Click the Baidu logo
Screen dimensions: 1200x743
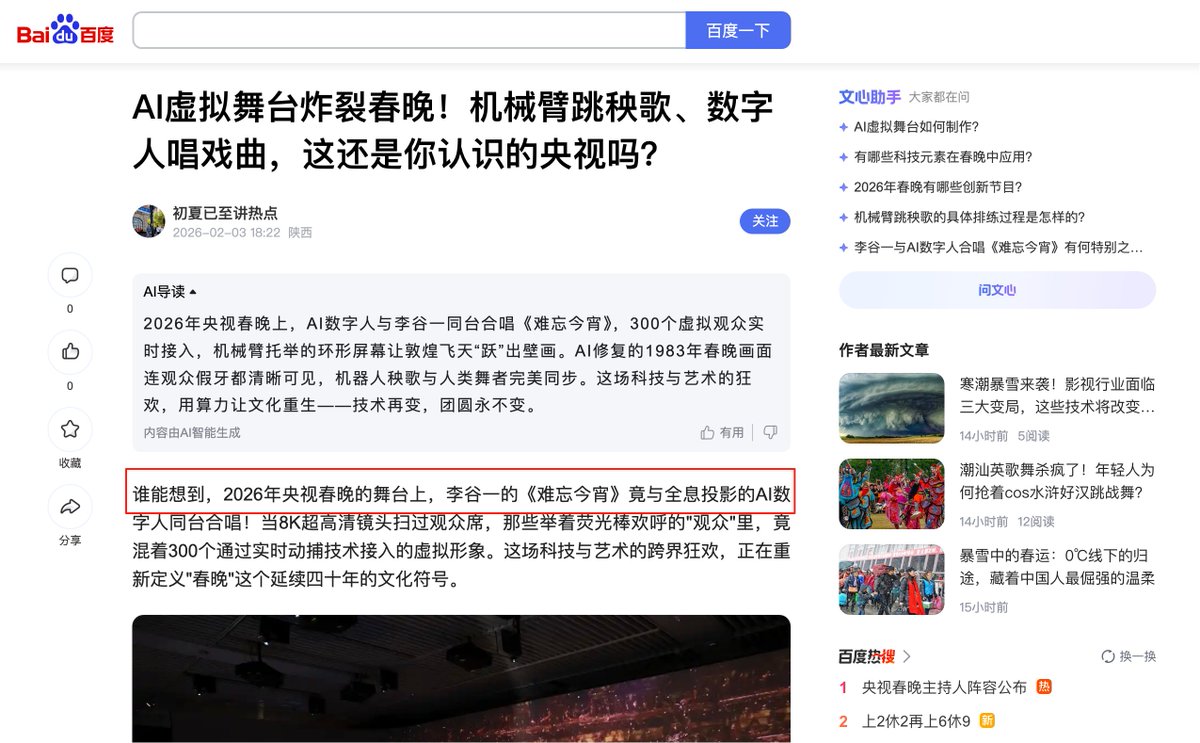[65, 30]
